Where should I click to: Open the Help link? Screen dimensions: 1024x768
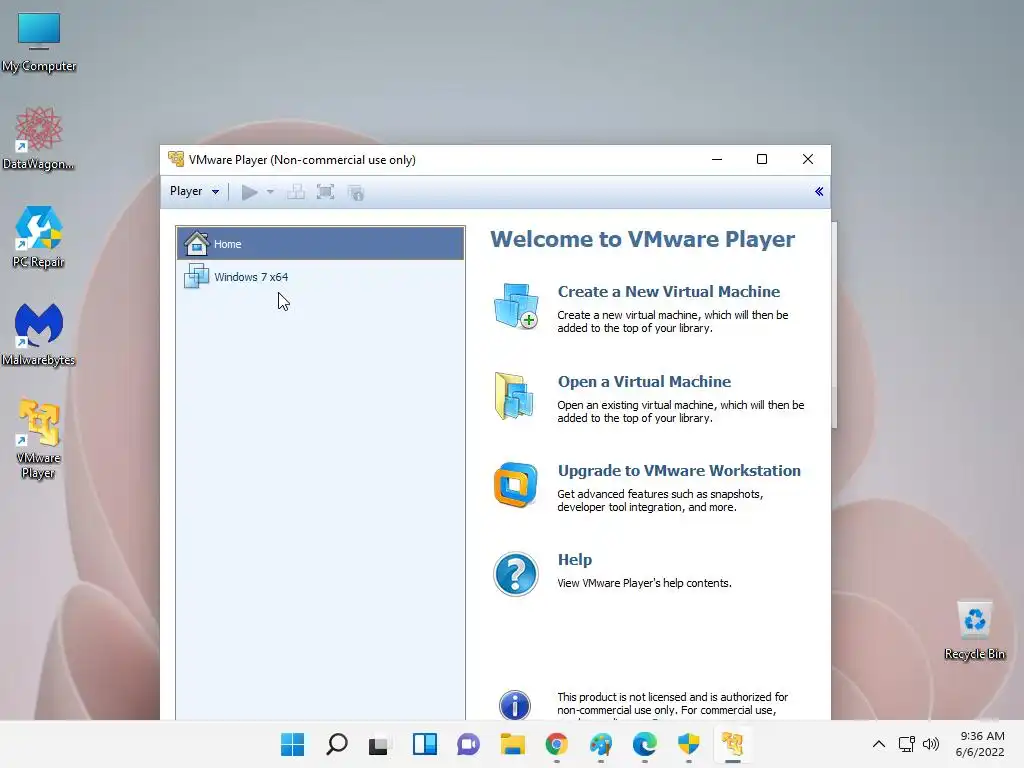click(575, 560)
